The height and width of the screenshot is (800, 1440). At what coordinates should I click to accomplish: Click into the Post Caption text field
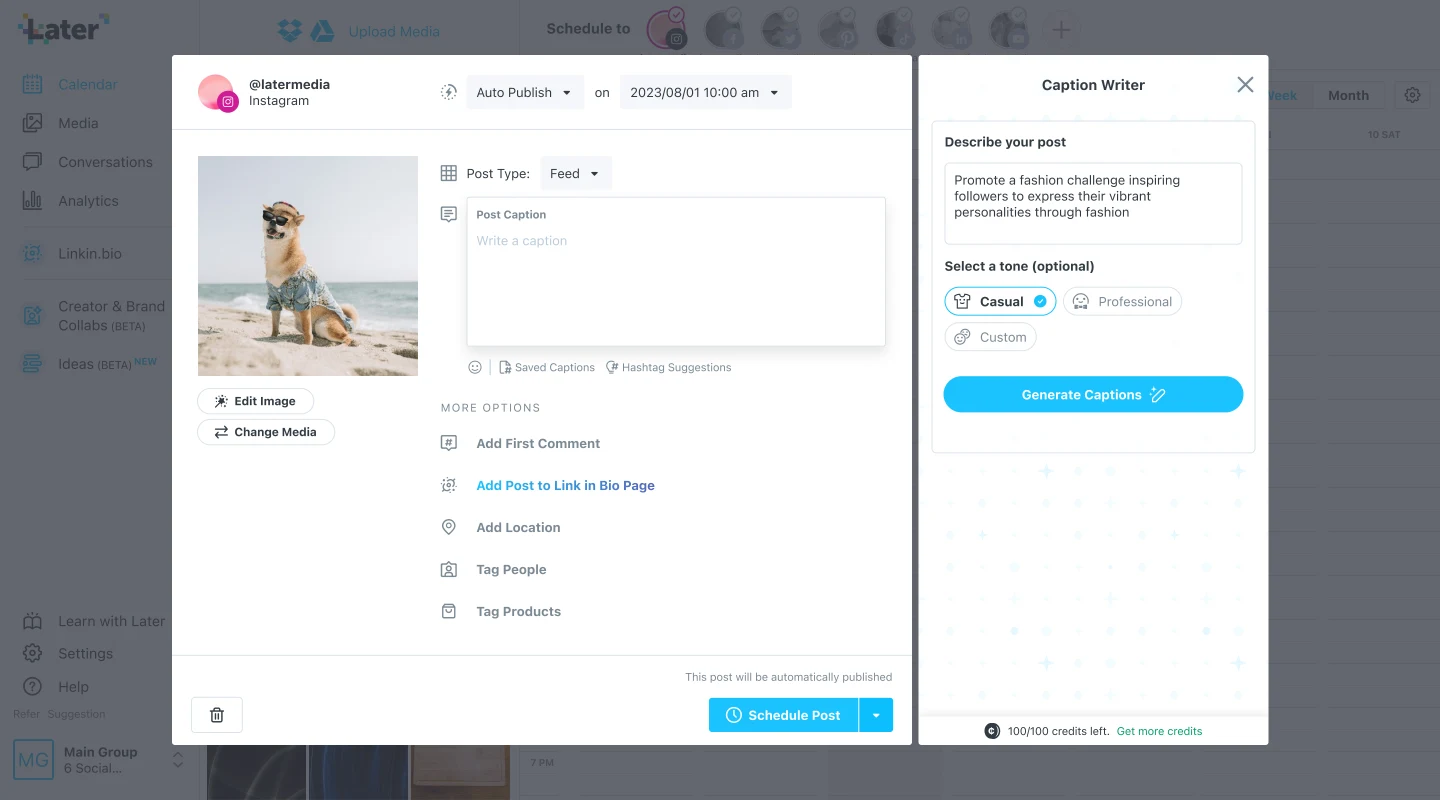tap(676, 272)
